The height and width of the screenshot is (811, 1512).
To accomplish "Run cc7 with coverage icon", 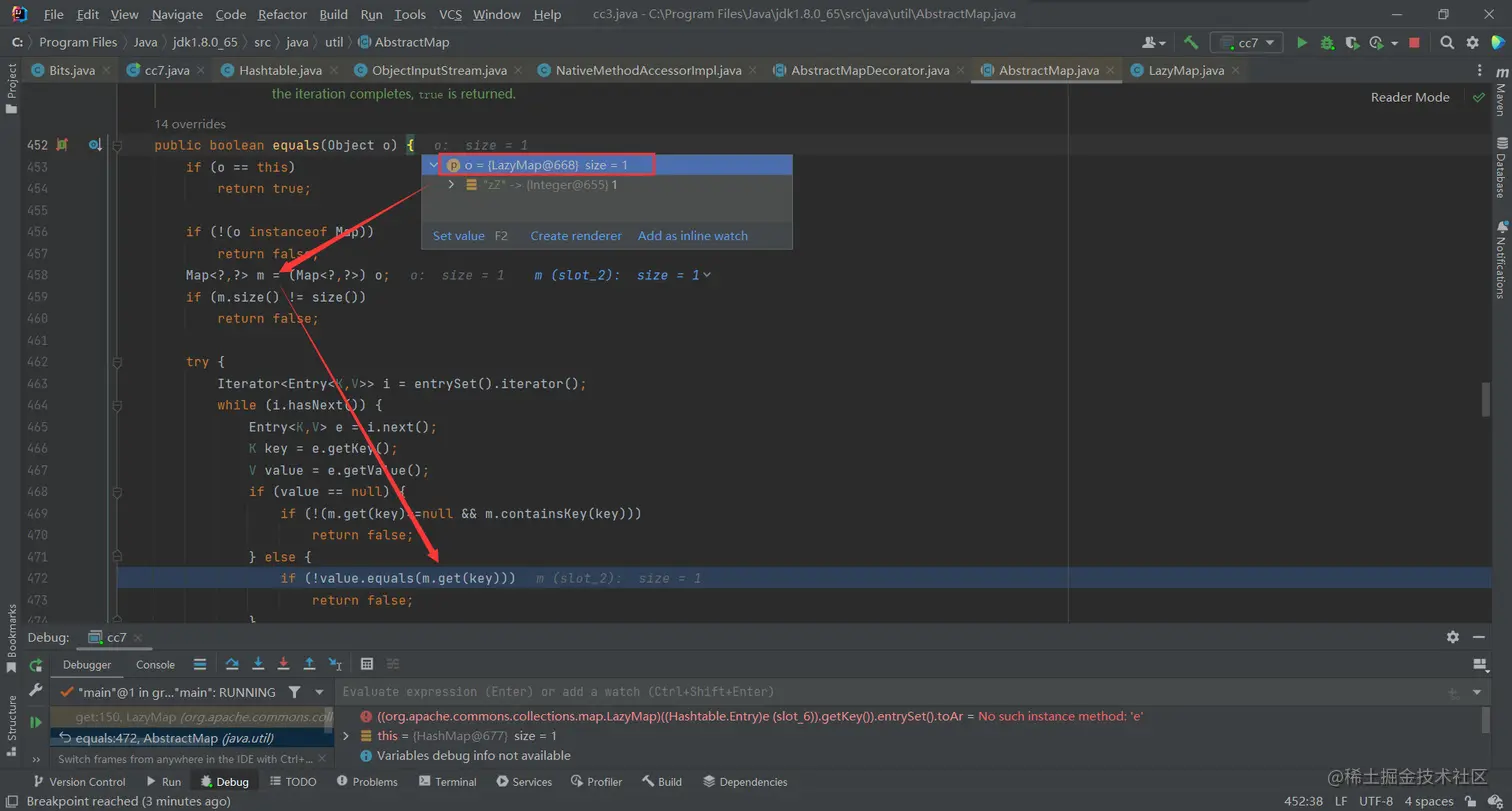I will click(x=1352, y=43).
